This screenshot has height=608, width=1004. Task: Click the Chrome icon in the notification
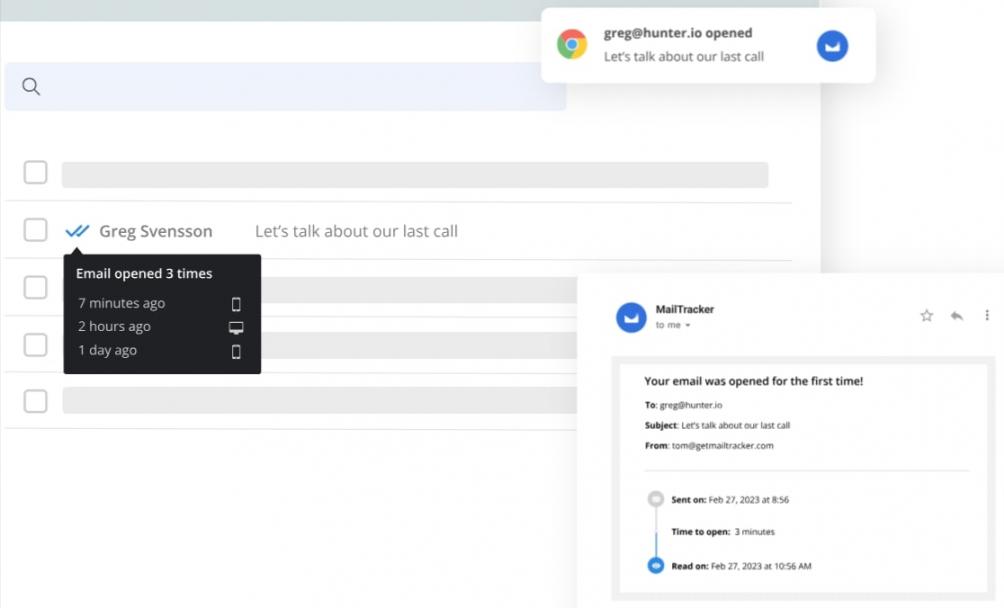(x=572, y=45)
